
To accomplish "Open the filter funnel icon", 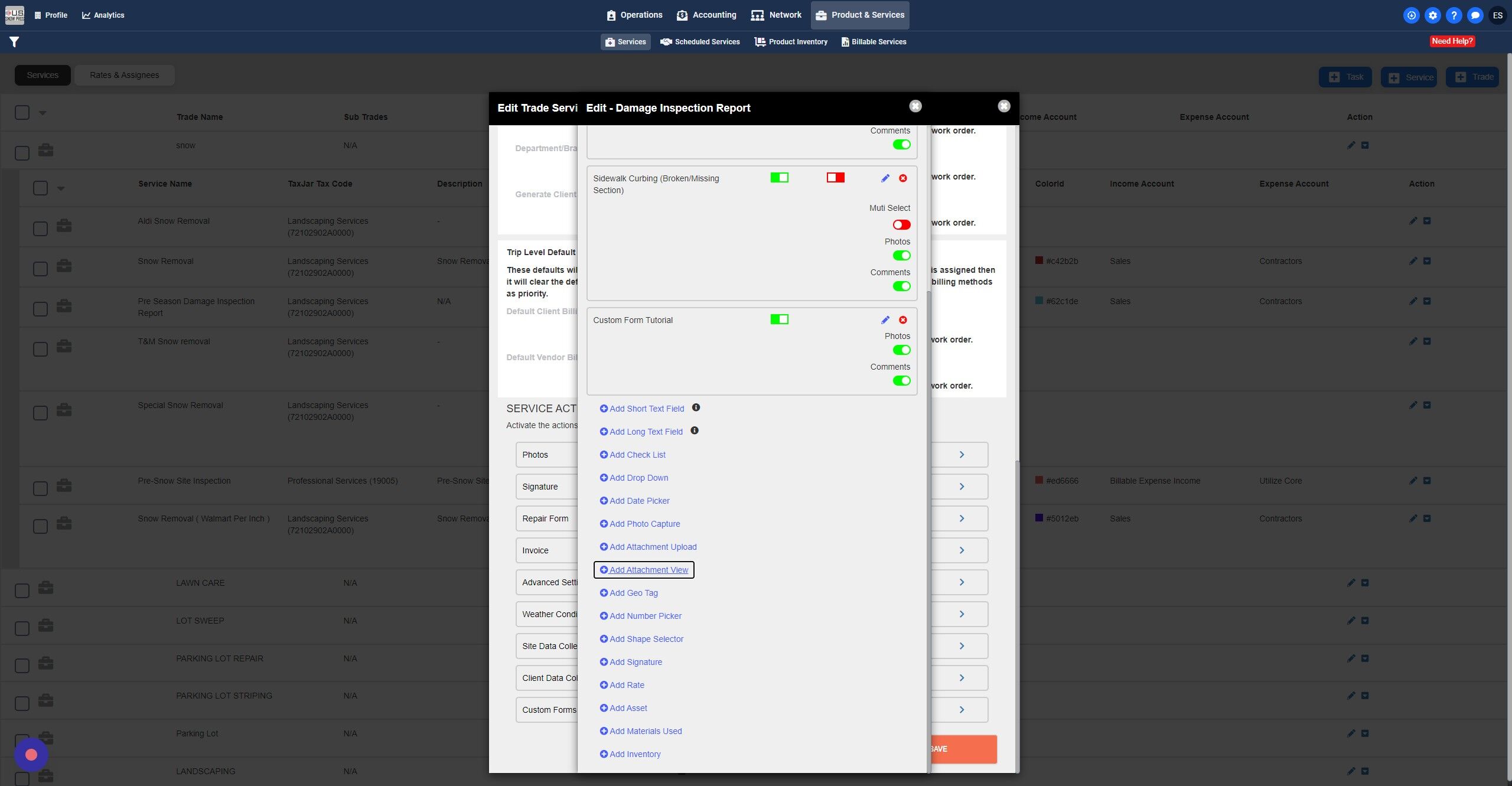I will 14,42.
